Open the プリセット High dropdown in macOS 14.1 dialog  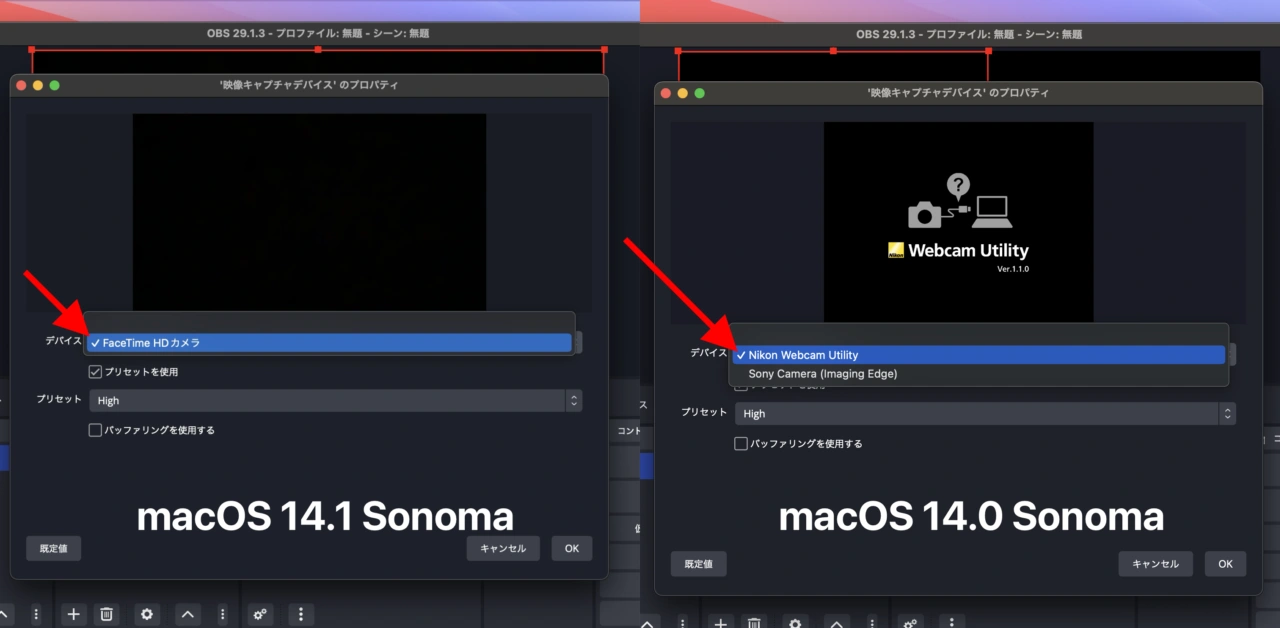(x=335, y=401)
